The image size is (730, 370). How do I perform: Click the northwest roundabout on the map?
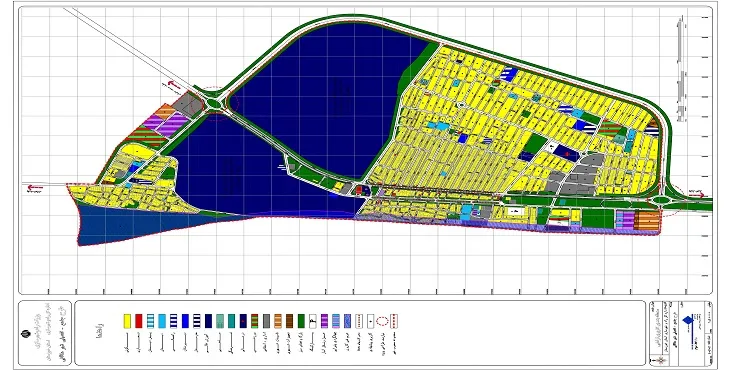tap(215, 104)
